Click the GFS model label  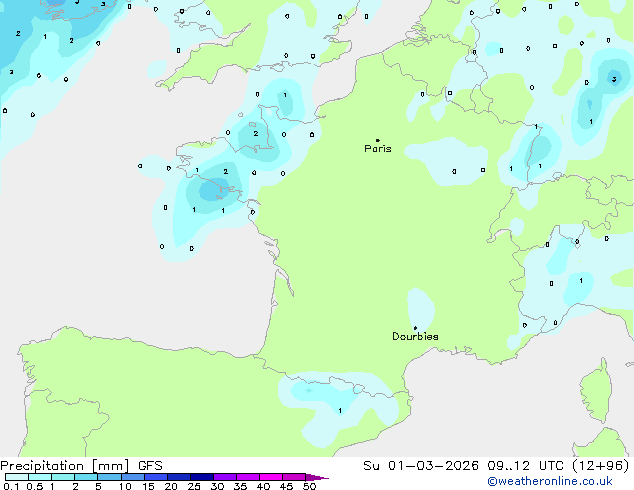tap(150, 466)
